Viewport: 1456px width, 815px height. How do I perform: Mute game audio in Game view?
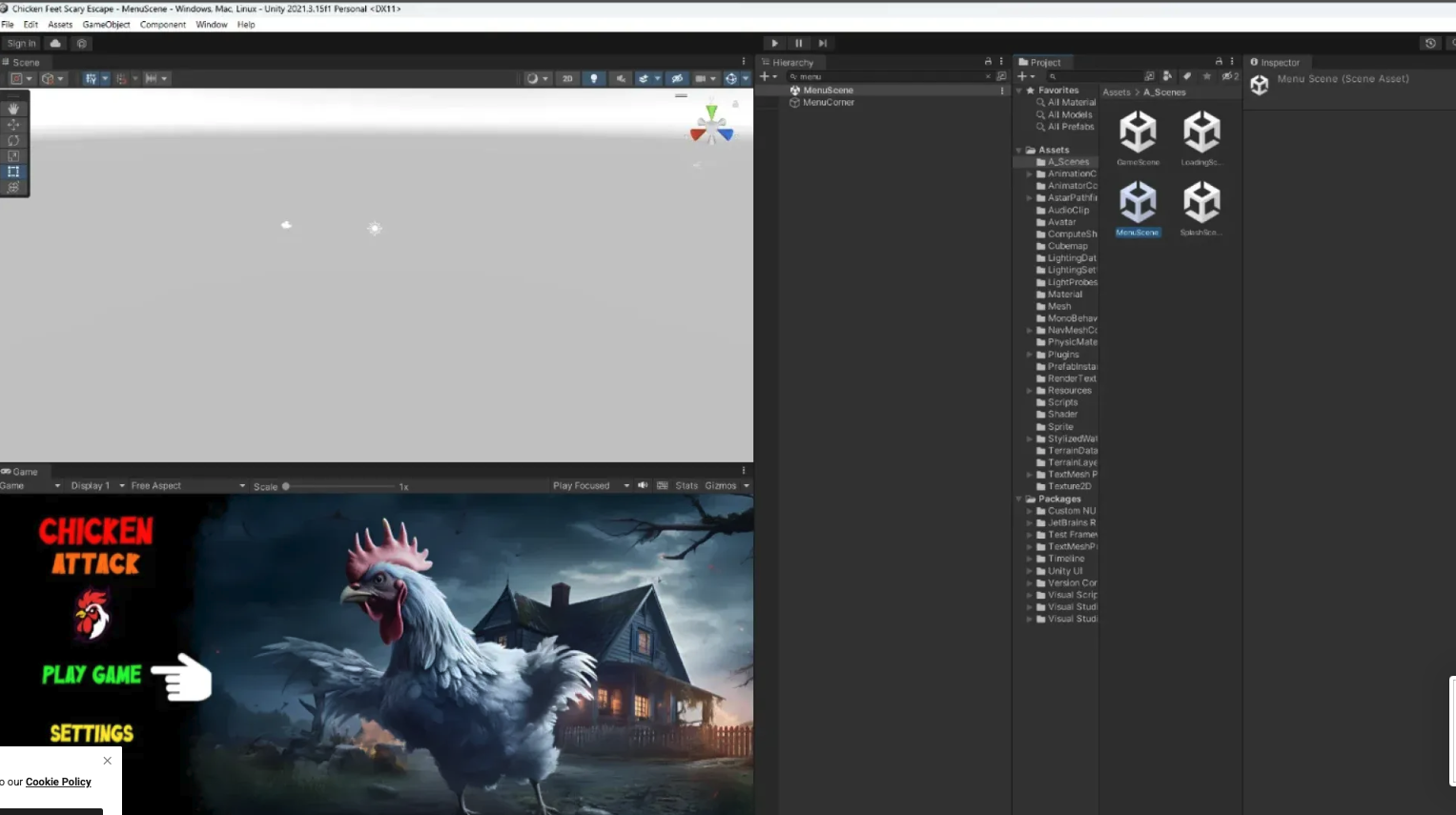643,485
